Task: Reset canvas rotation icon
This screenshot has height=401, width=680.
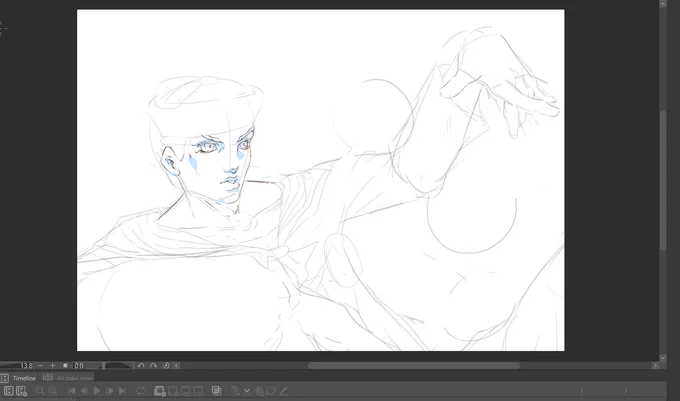Action: click(x=166, y=365)
